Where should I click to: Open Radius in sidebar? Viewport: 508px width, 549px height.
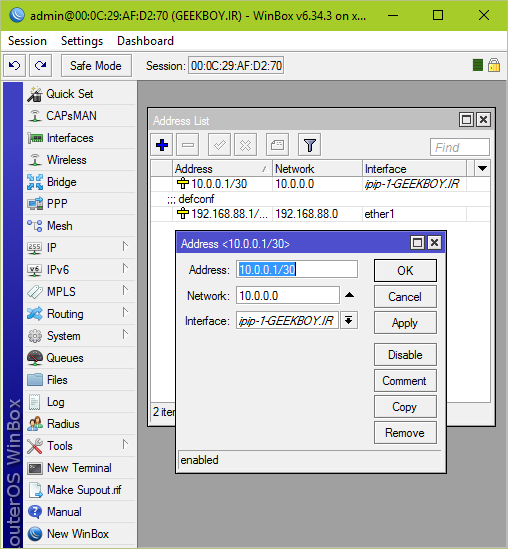[80, 424]
